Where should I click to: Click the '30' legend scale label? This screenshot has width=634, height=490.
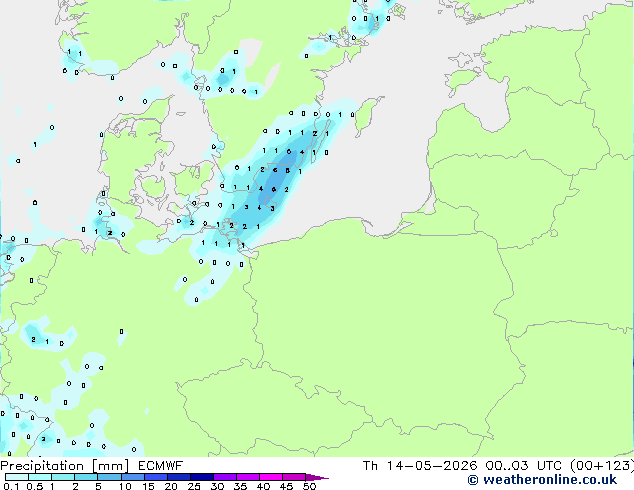[x=217, y=486]
